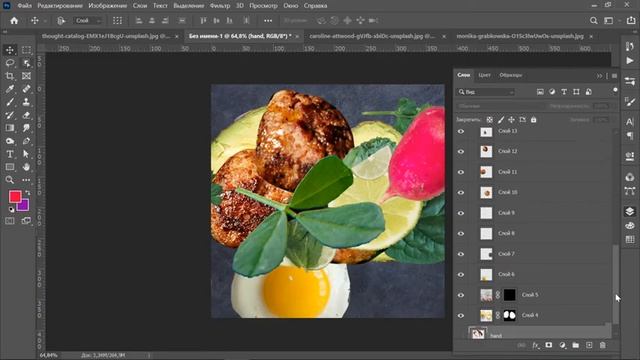Create a new group folder icon
The height and width of the screenshot is (360, 640).
click(x=576, y=345)
